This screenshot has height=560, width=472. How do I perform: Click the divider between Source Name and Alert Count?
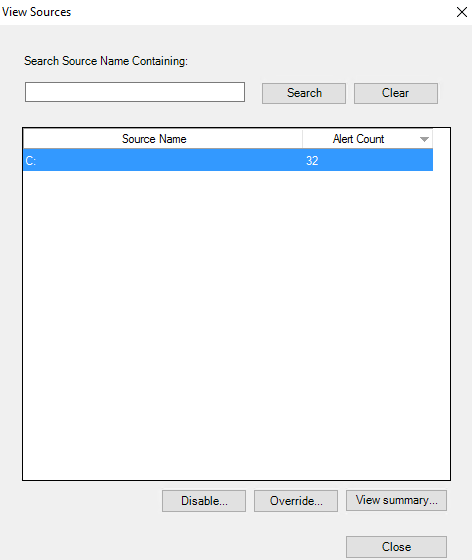(302, 139)
